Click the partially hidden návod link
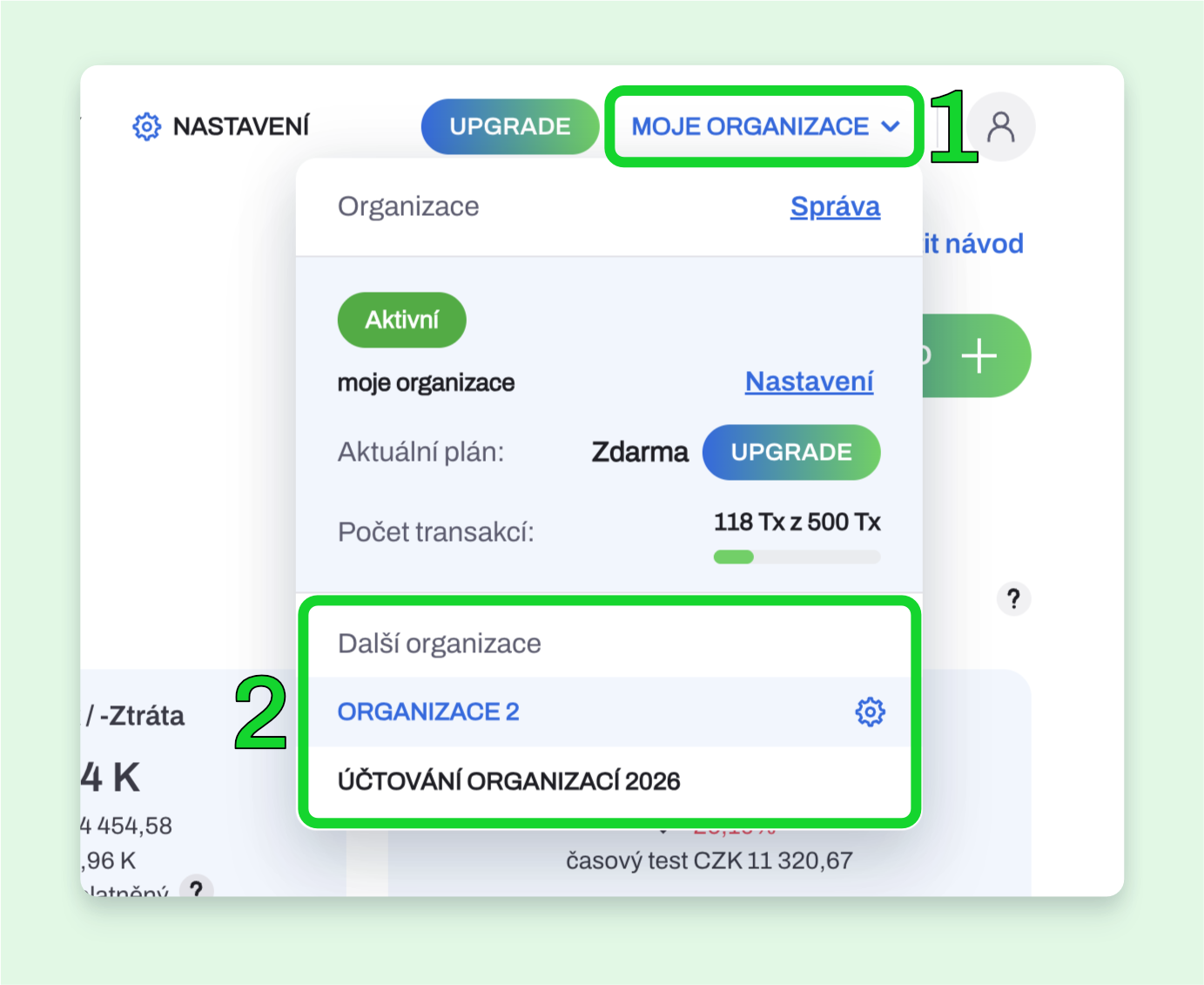The width and height of the screenshot is (1204, 985). pyautogui.click(x=973, y=244)
